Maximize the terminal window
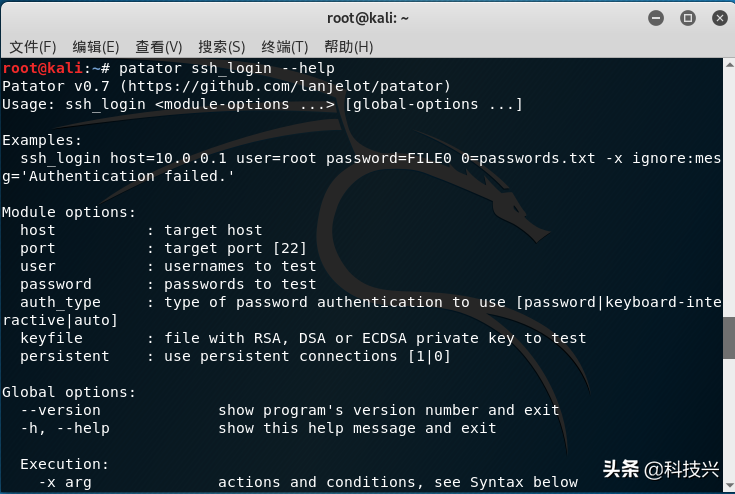 coord(687,18)
